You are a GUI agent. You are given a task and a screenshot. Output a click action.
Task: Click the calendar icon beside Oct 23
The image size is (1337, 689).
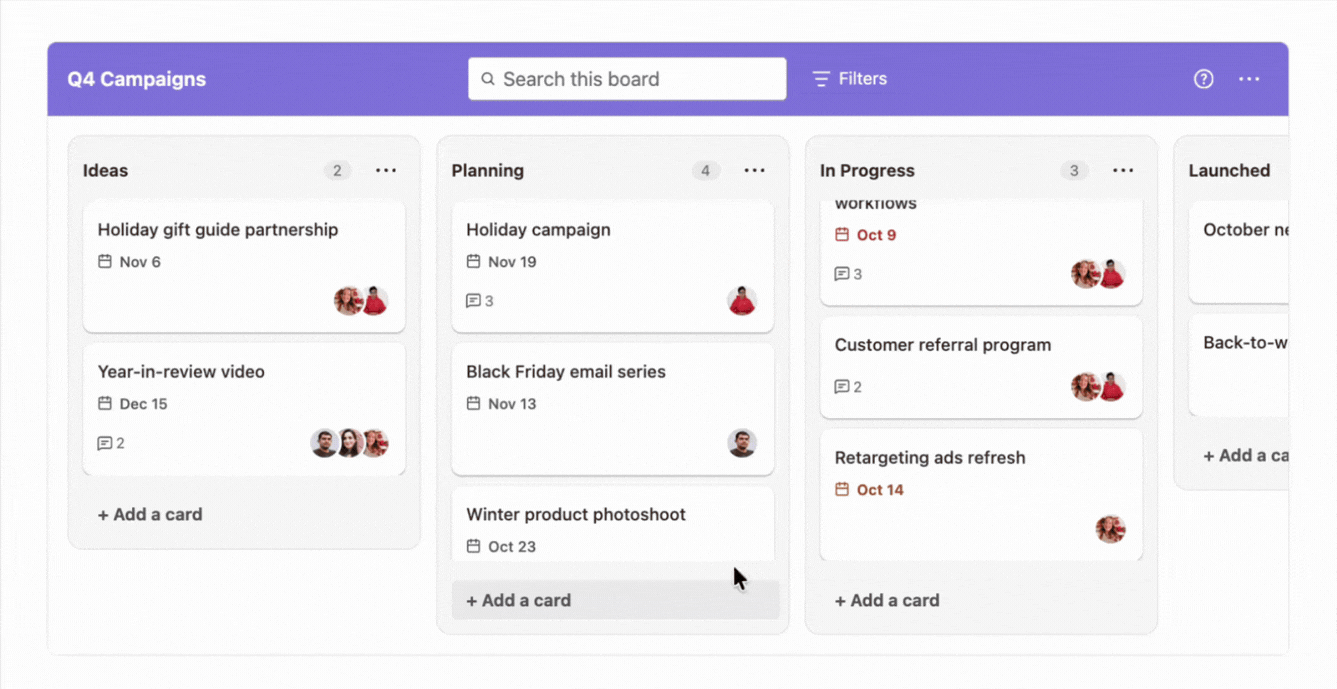point(473,546)
